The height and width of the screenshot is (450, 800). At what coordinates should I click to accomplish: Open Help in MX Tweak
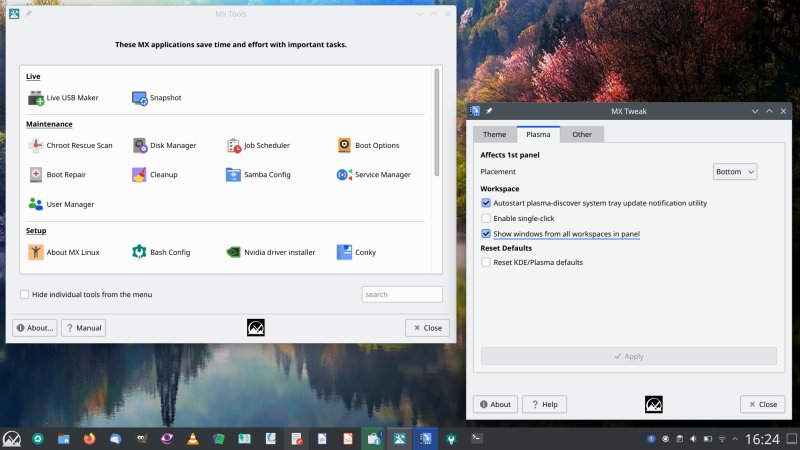point(544,404)
